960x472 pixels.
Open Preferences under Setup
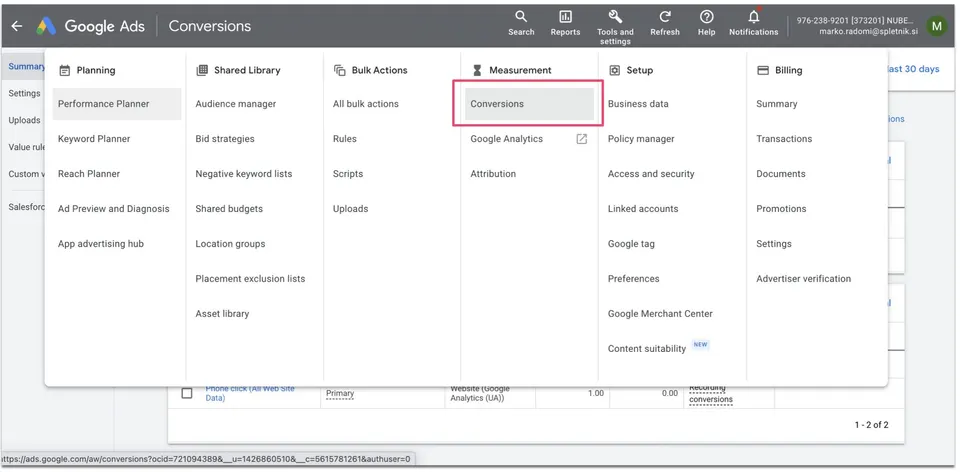634,279
